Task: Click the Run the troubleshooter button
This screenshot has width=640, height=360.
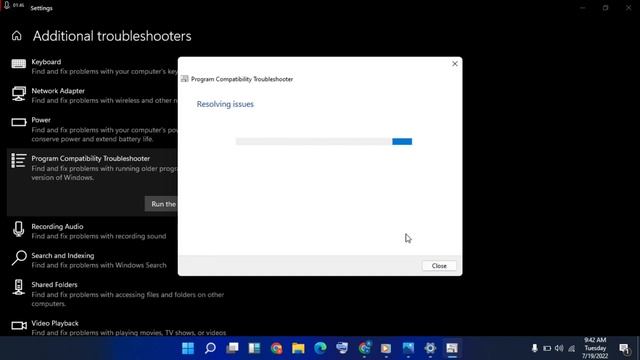Action: pos(162,204)
